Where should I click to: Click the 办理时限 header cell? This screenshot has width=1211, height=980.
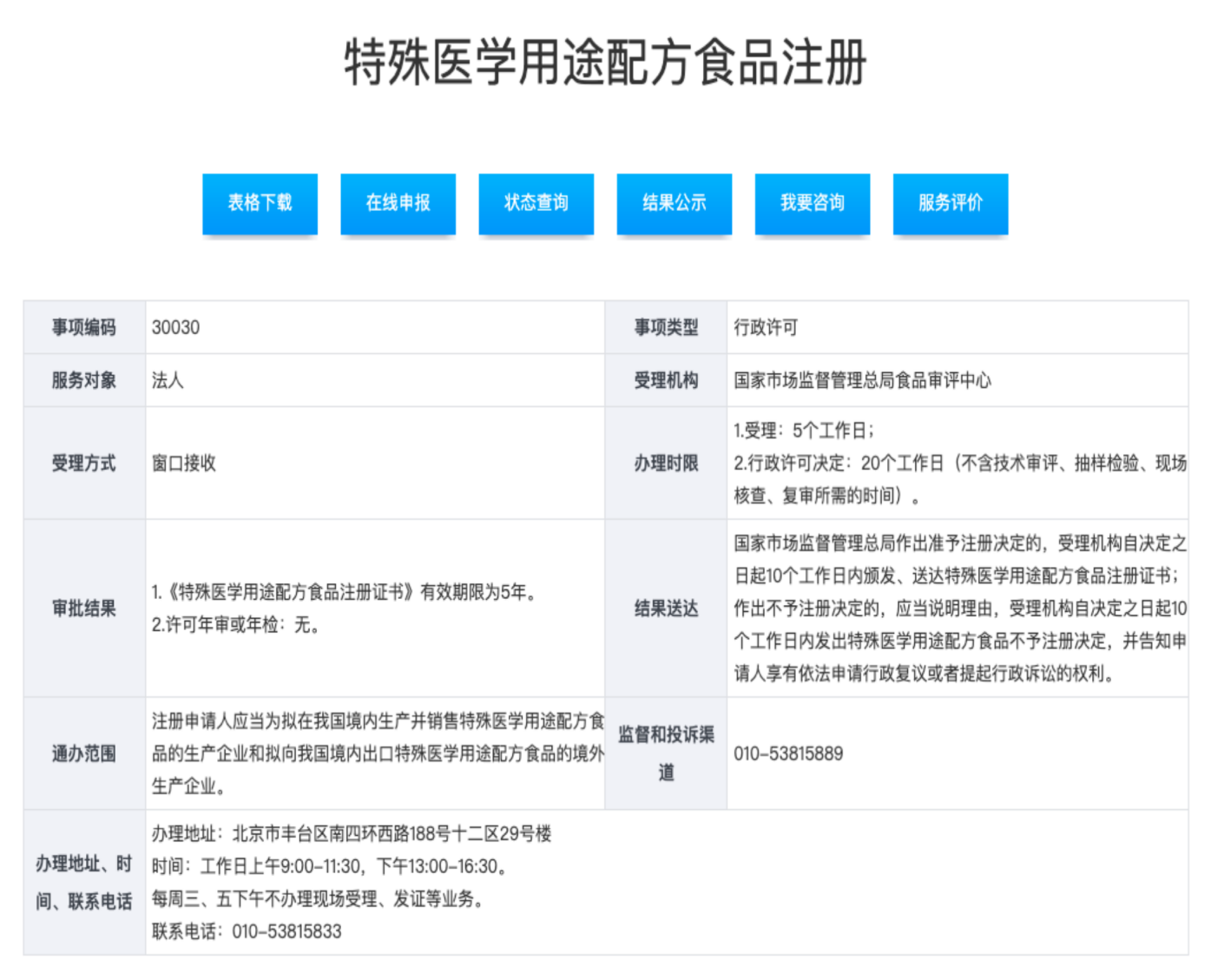pos(666,464)
